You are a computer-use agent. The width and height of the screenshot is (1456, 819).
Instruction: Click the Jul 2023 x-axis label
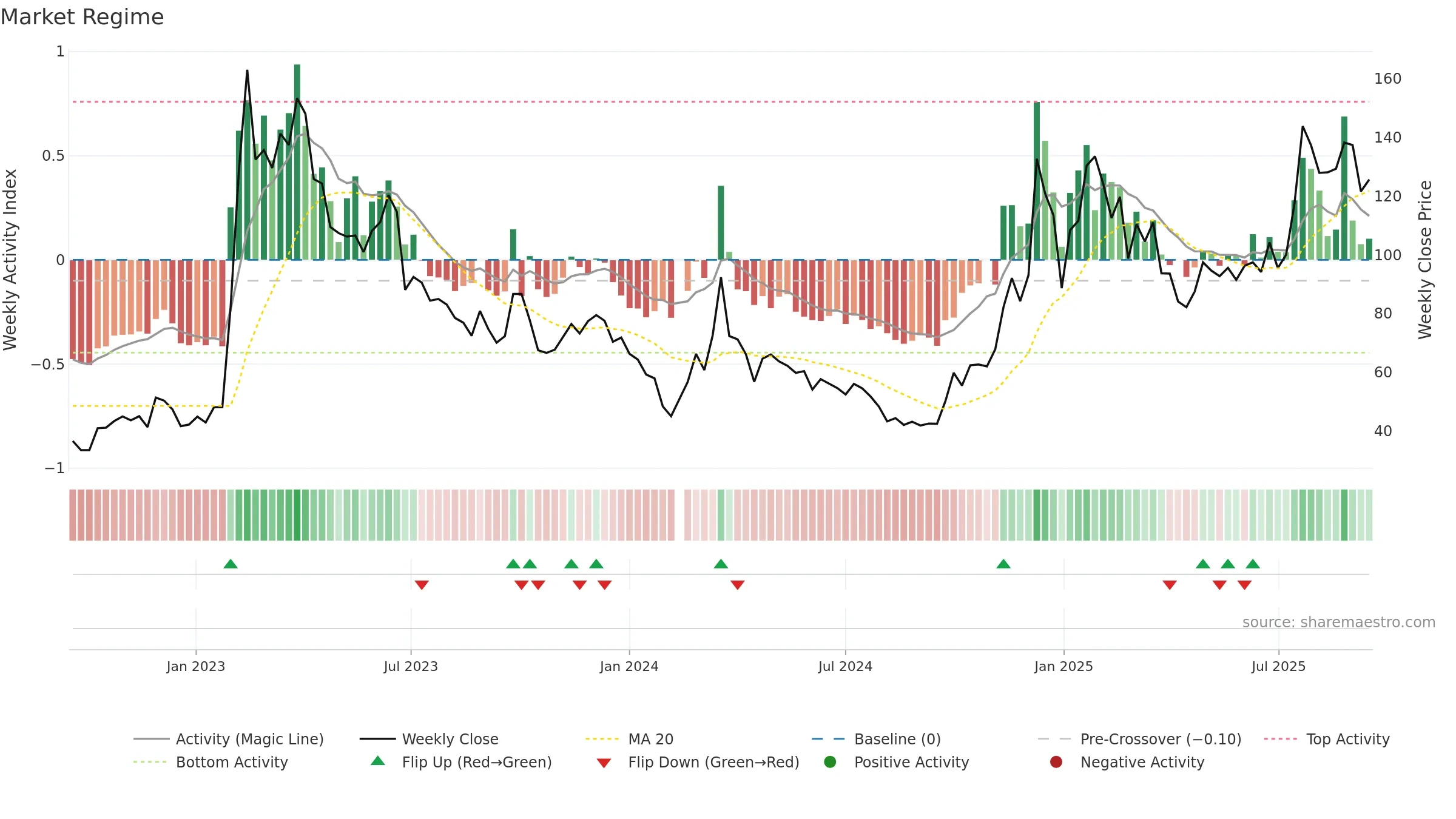coord(411,666)
